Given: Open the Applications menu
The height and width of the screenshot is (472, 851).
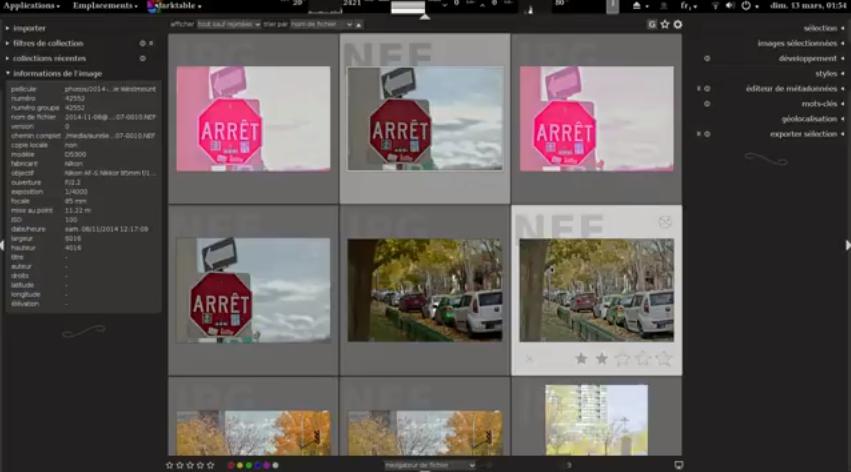Looking at the screenshot, I should [x=31, y=5].
